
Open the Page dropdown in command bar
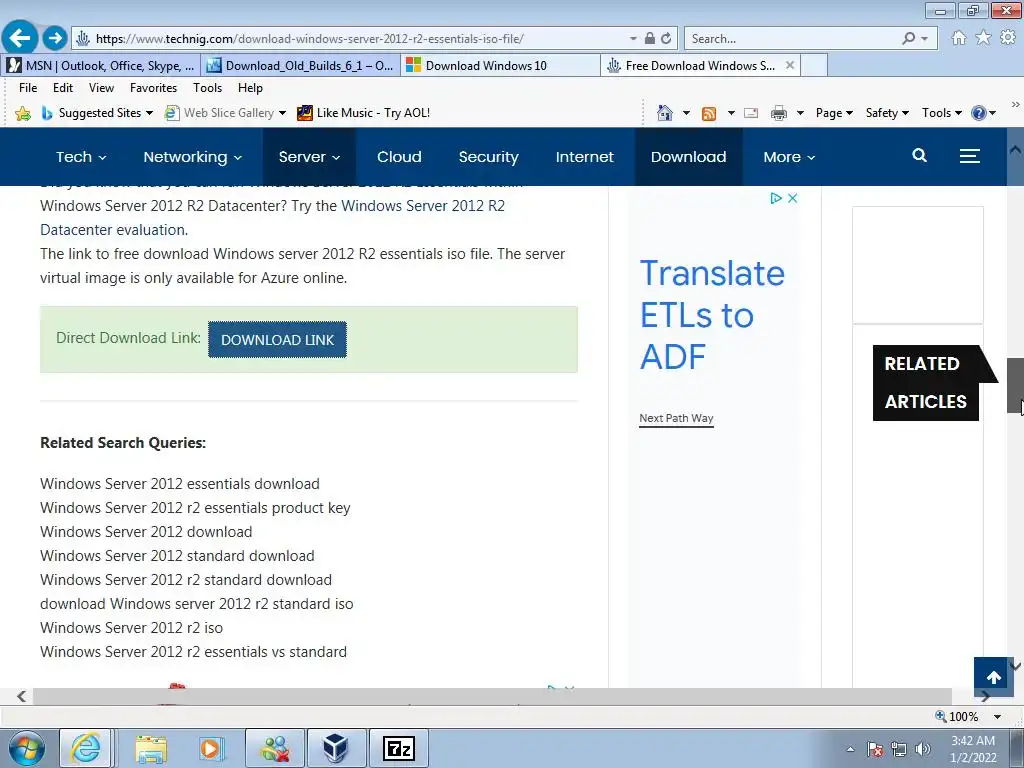834,113
